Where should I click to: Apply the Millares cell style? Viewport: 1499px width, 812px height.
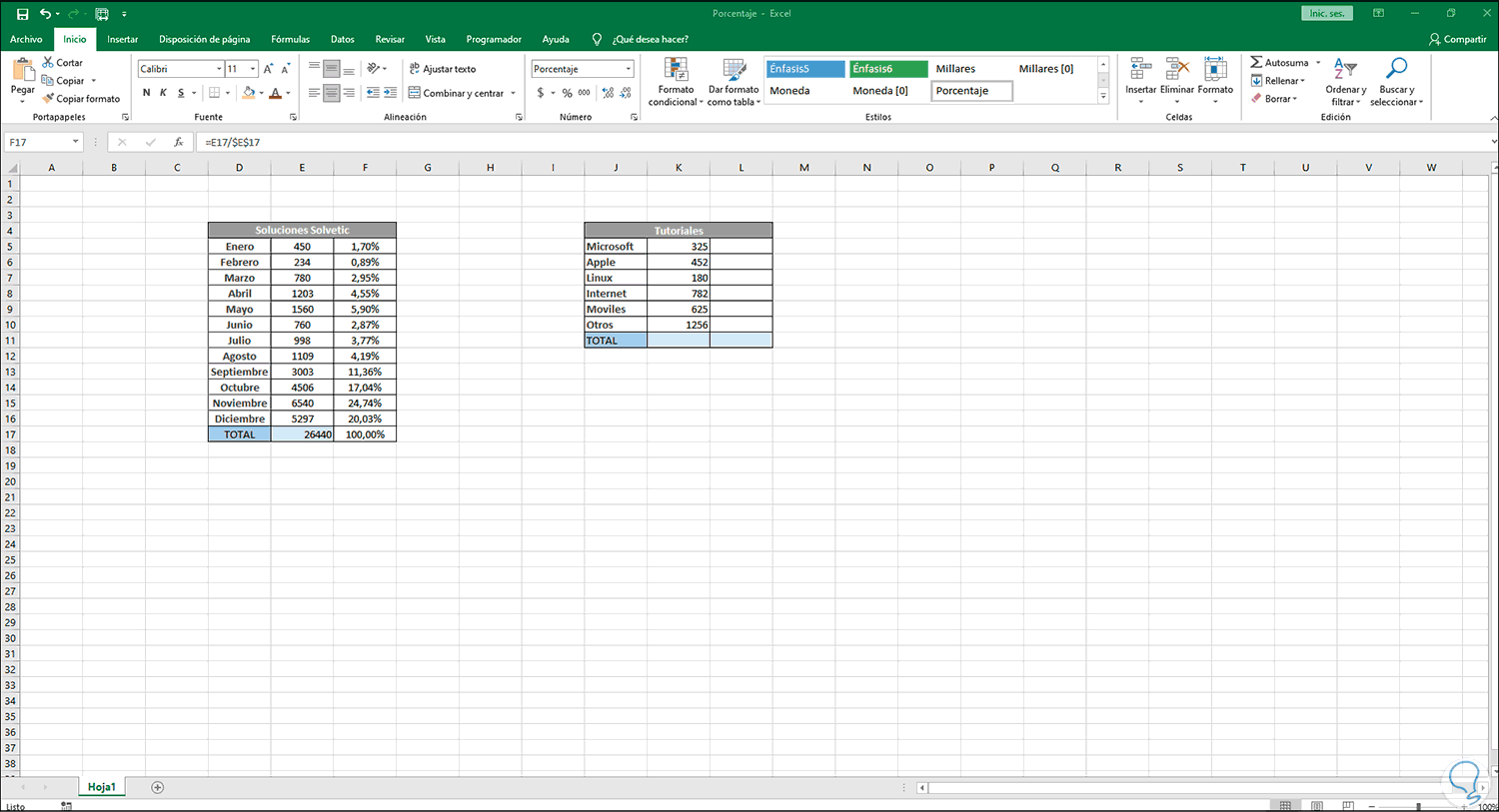(971, 69)
